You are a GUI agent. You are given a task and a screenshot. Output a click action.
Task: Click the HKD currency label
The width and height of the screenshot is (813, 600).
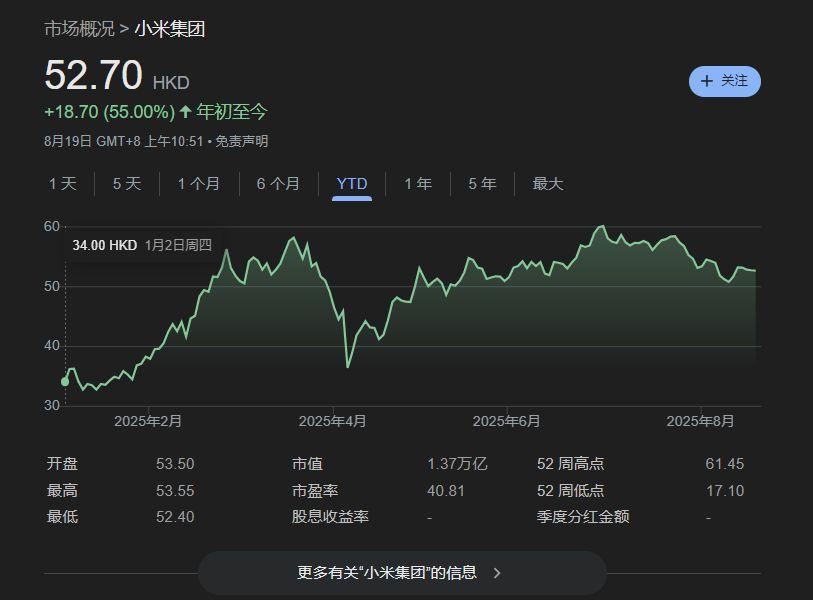171,83
